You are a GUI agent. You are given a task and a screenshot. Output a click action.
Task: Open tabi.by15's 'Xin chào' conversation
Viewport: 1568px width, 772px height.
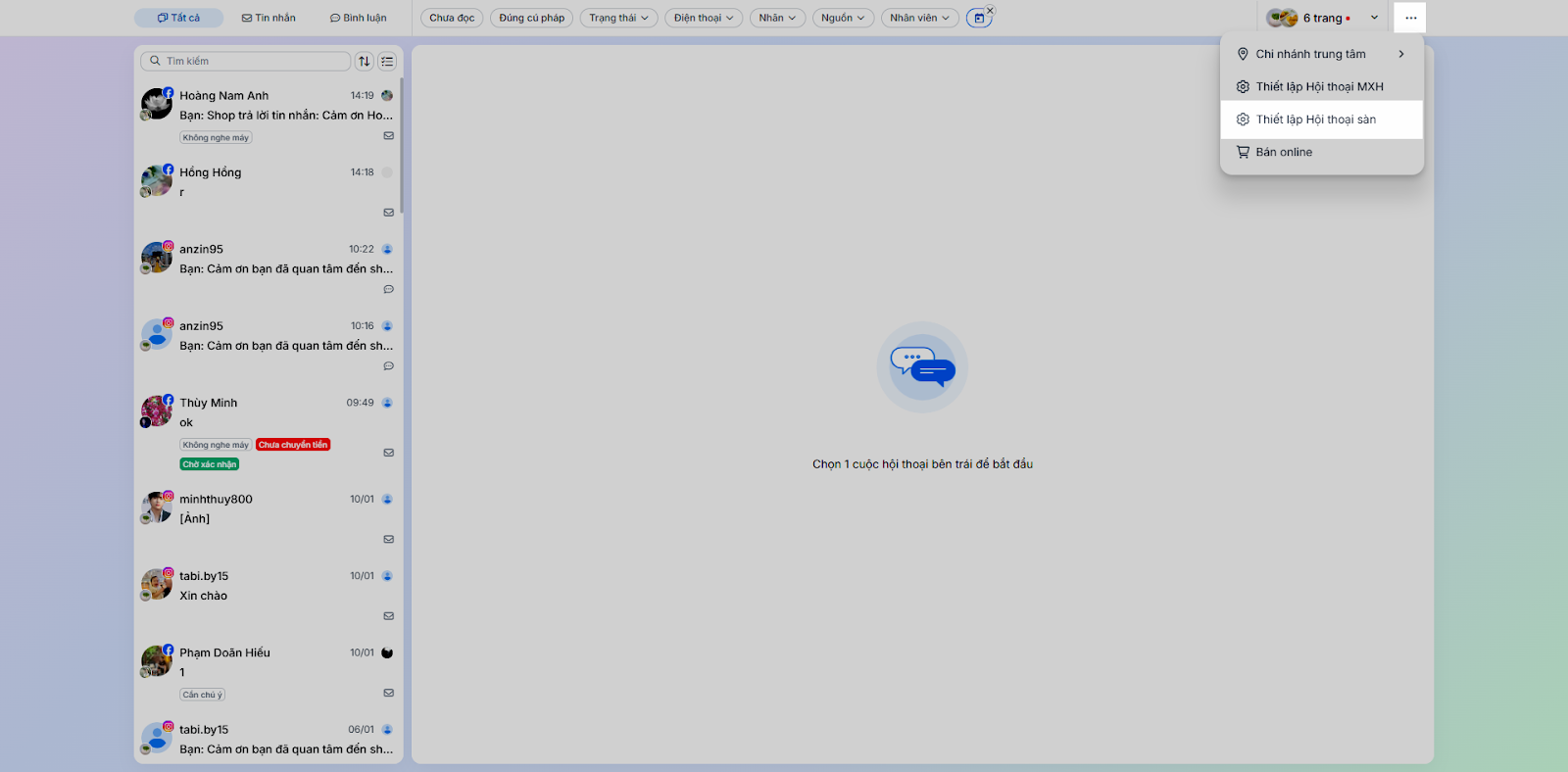pos(269,596)
